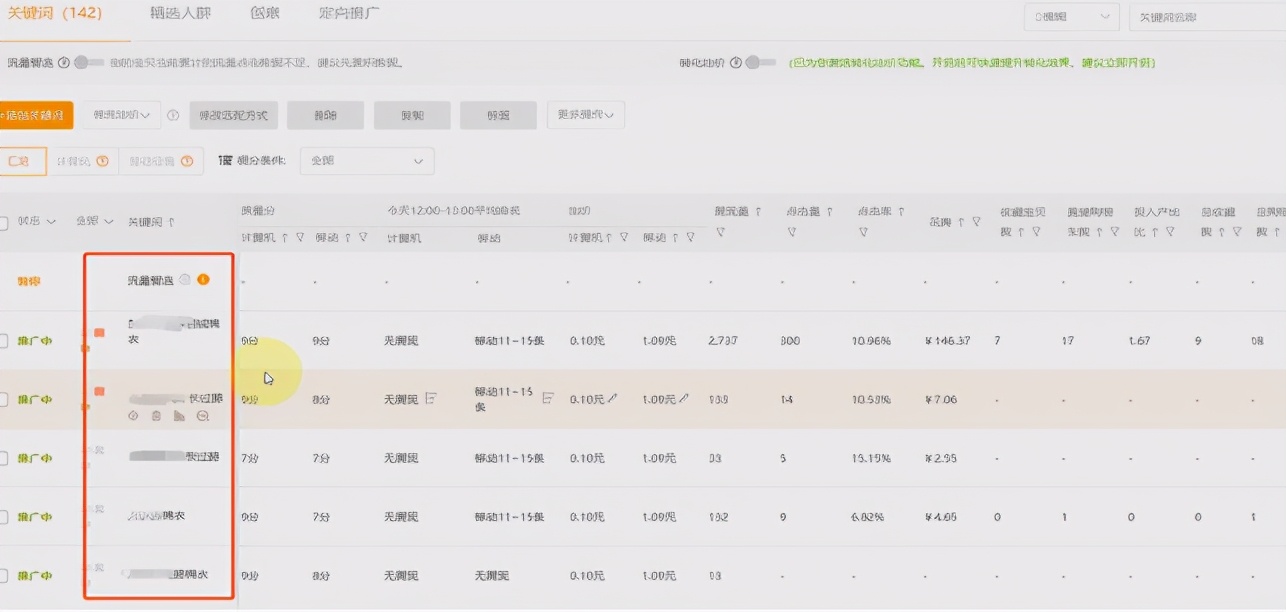
Task: Open the 更多操作 dropdown at toolbar end
Action: point(586,115)
